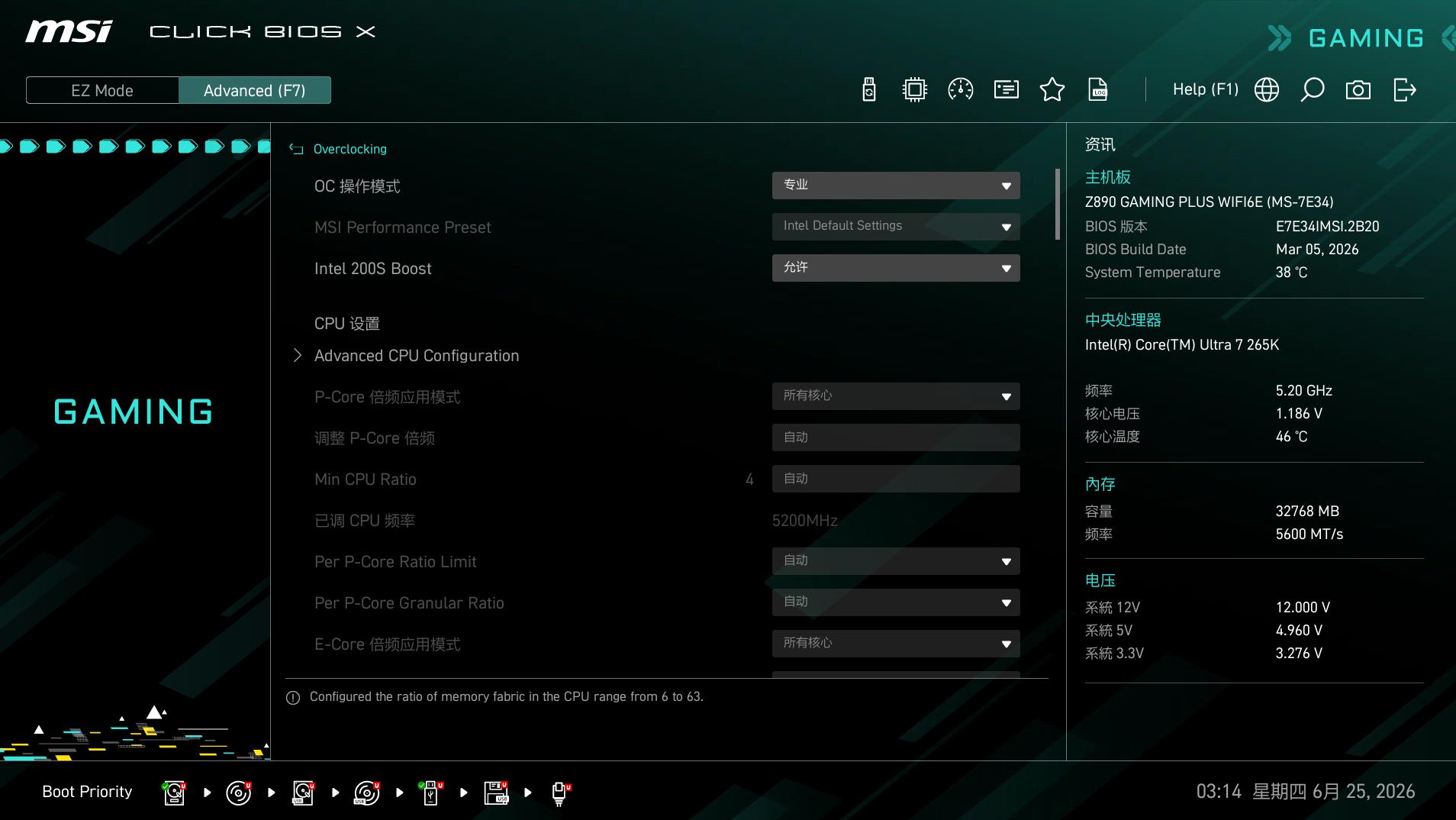This screenshot has height=820, width=1456.
Task: Click the 3.276 V system voltage reading
Action: (1299, 654)
